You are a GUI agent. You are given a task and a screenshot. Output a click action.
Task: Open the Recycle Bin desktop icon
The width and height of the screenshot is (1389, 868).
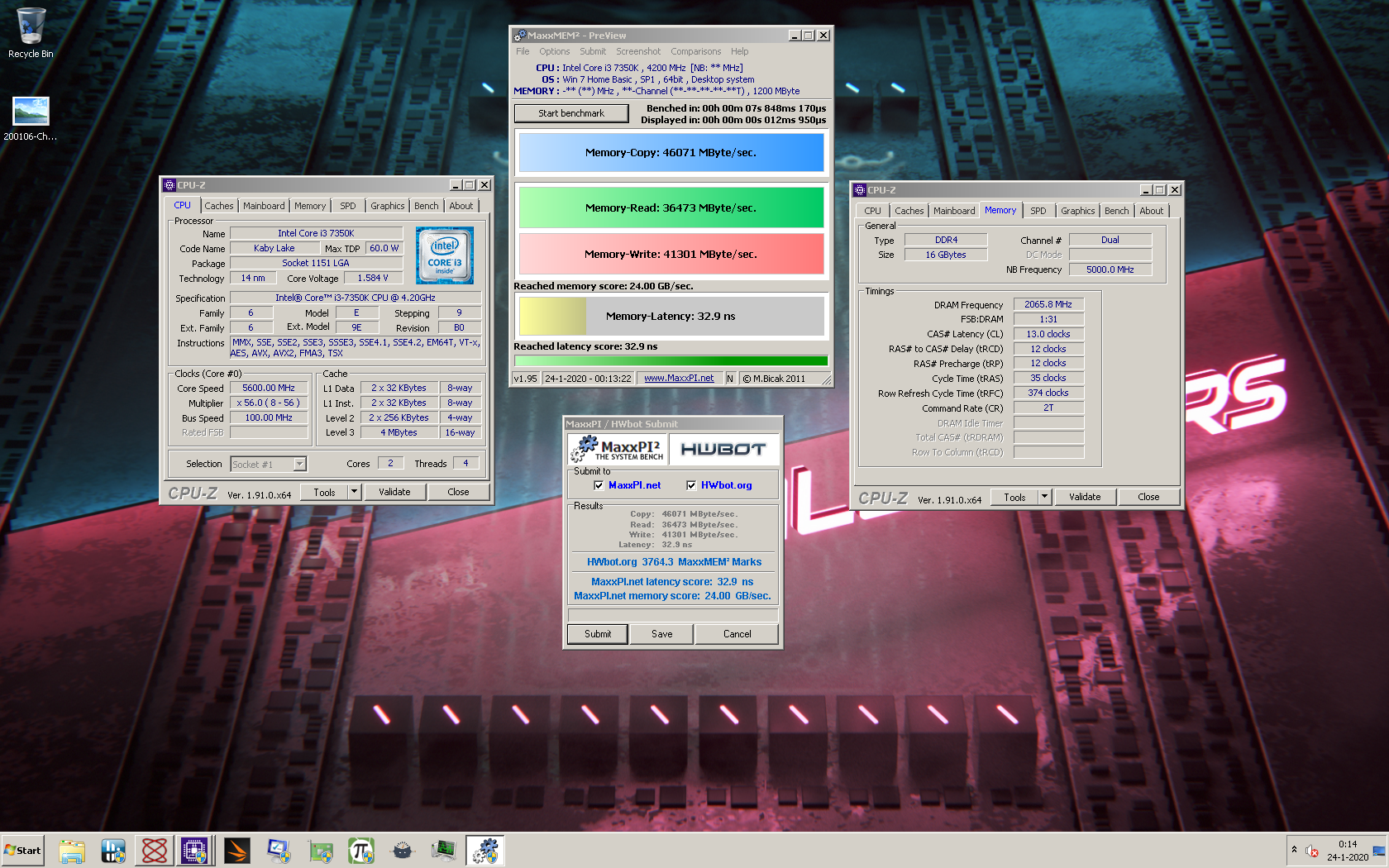[31, 33]
